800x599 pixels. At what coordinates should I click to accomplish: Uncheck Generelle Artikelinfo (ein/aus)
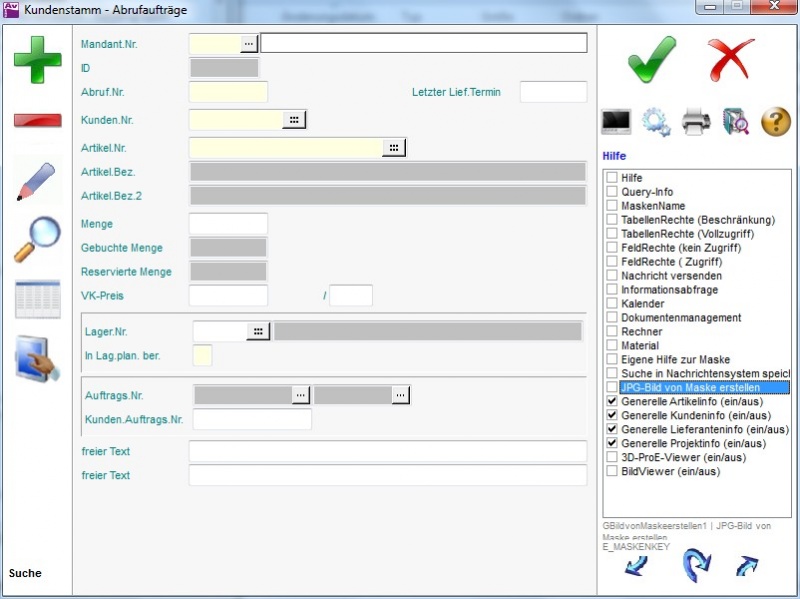point(611,401)
